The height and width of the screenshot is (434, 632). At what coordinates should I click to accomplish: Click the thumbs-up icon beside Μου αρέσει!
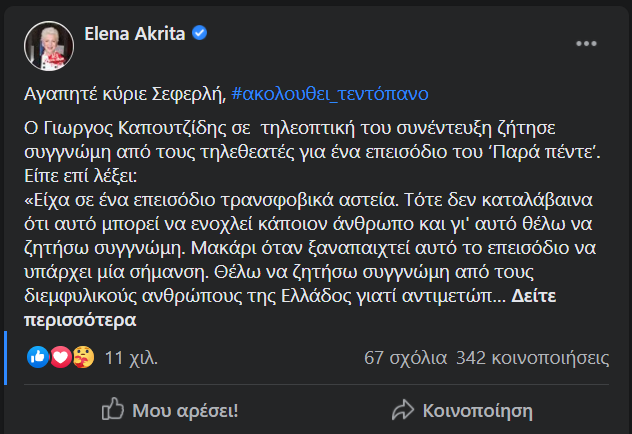click(x=113, y=410)
